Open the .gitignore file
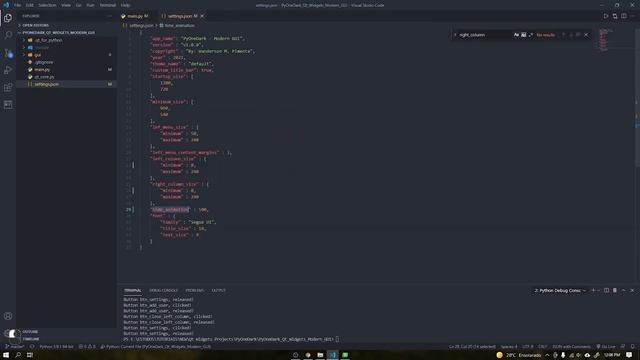The image size is (640, 360). pos(44,62)
